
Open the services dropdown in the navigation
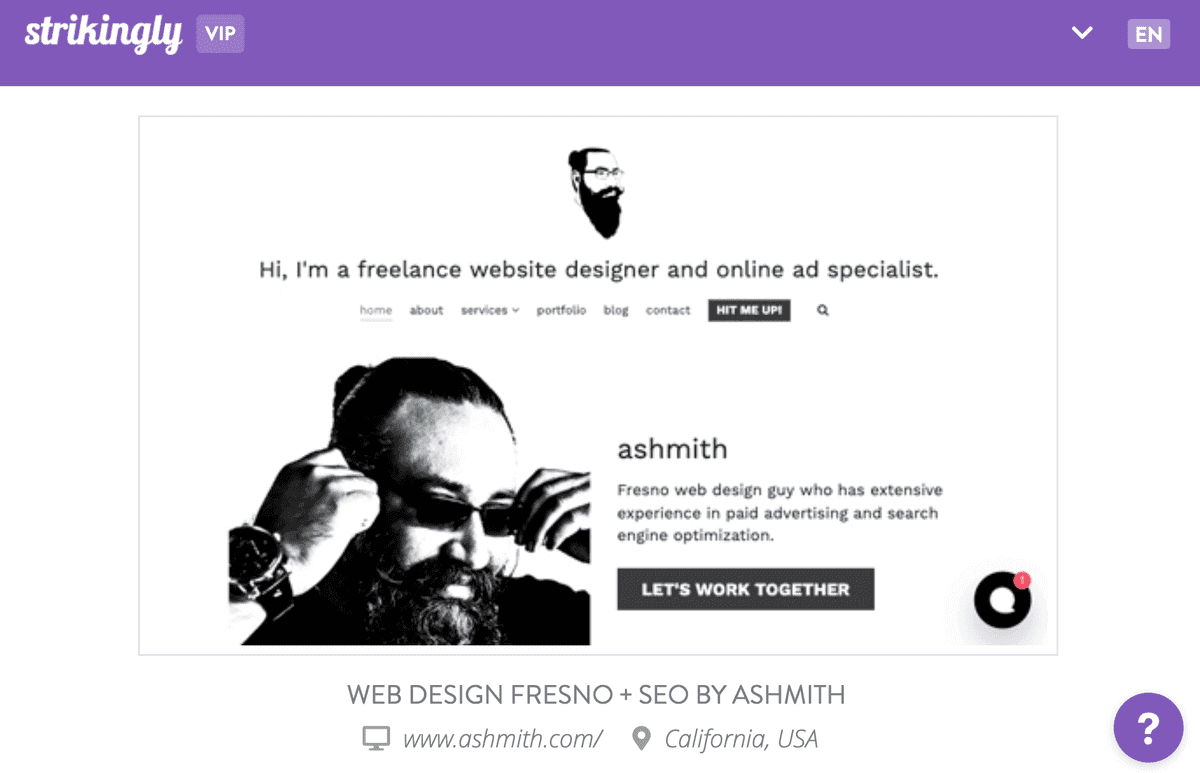[489, 311]
